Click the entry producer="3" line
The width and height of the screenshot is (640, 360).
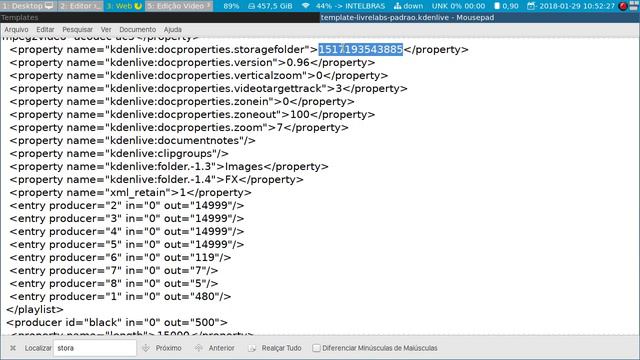[127, 219]
